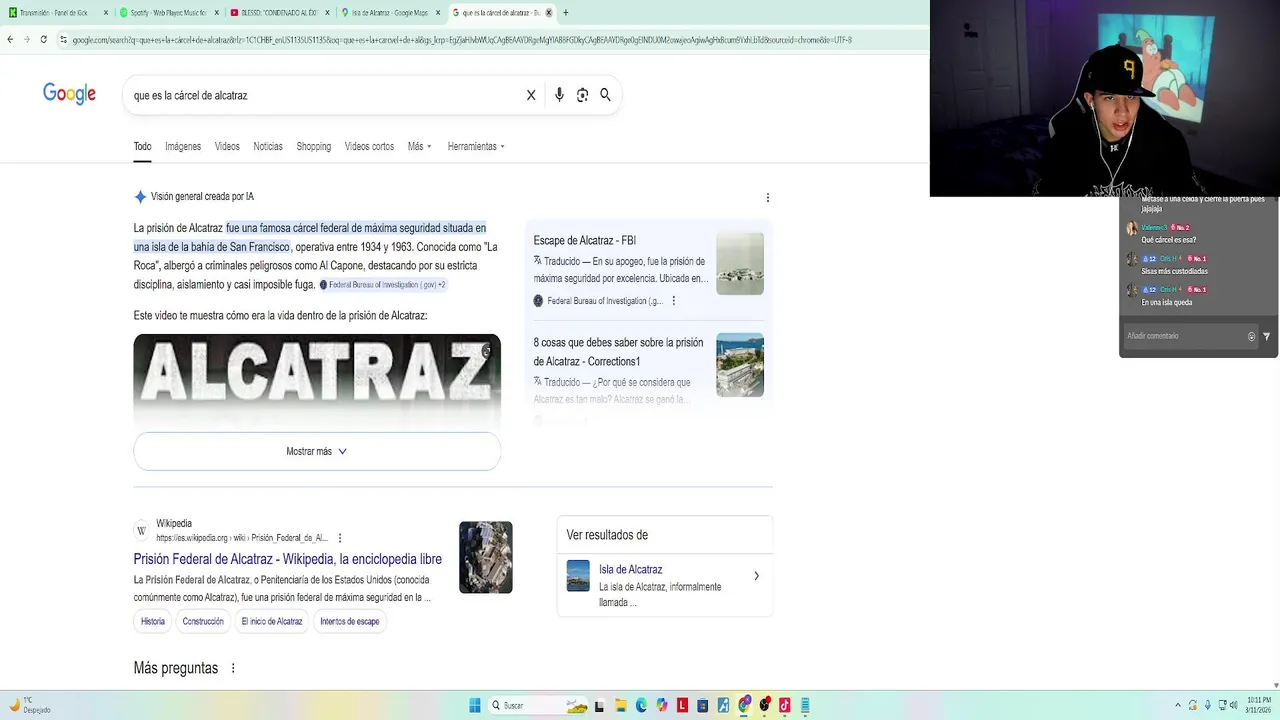Viewport: 1280px width, 720px height.
Task: Open pink music app in taskbar
Action: point(785,705)
